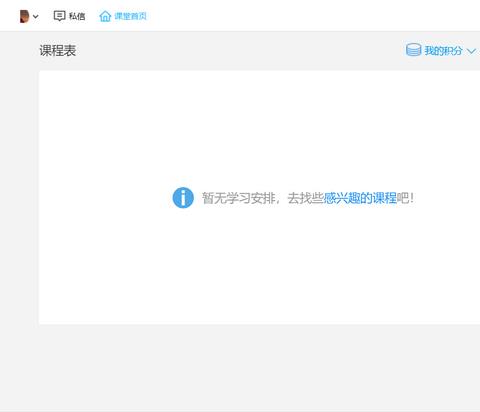Click the user avatar picture
Image resolution: width=480 pixels, height=412 pixels.
point(24,16)
